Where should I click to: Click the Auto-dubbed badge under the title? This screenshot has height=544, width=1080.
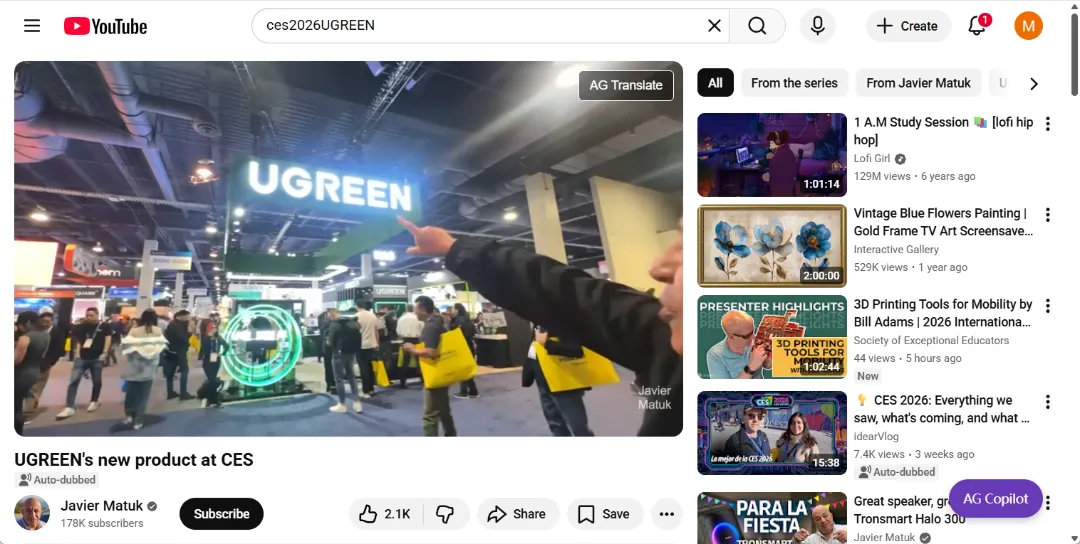point(56,480)
